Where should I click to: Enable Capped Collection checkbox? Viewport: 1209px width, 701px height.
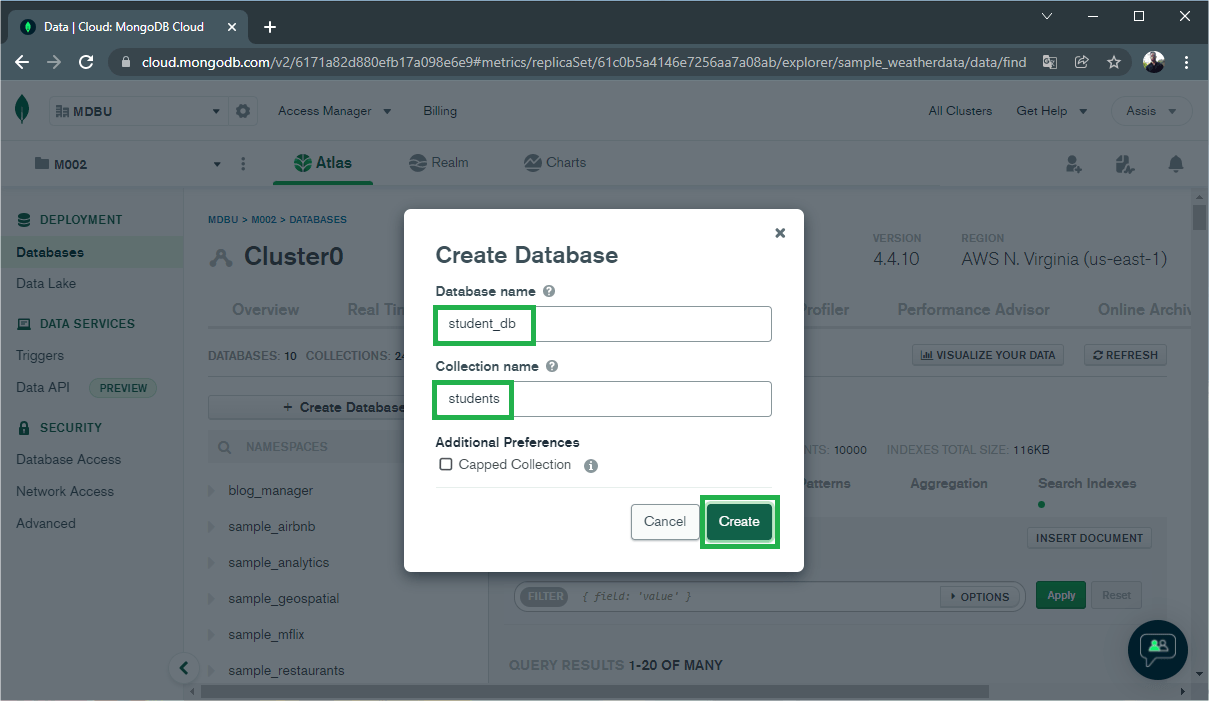[446, 464]
